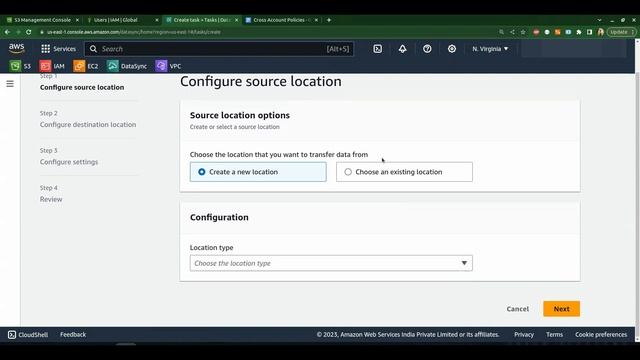Go to Step 3 Configure settings
640x360 pixels.
tap(69, 162)
